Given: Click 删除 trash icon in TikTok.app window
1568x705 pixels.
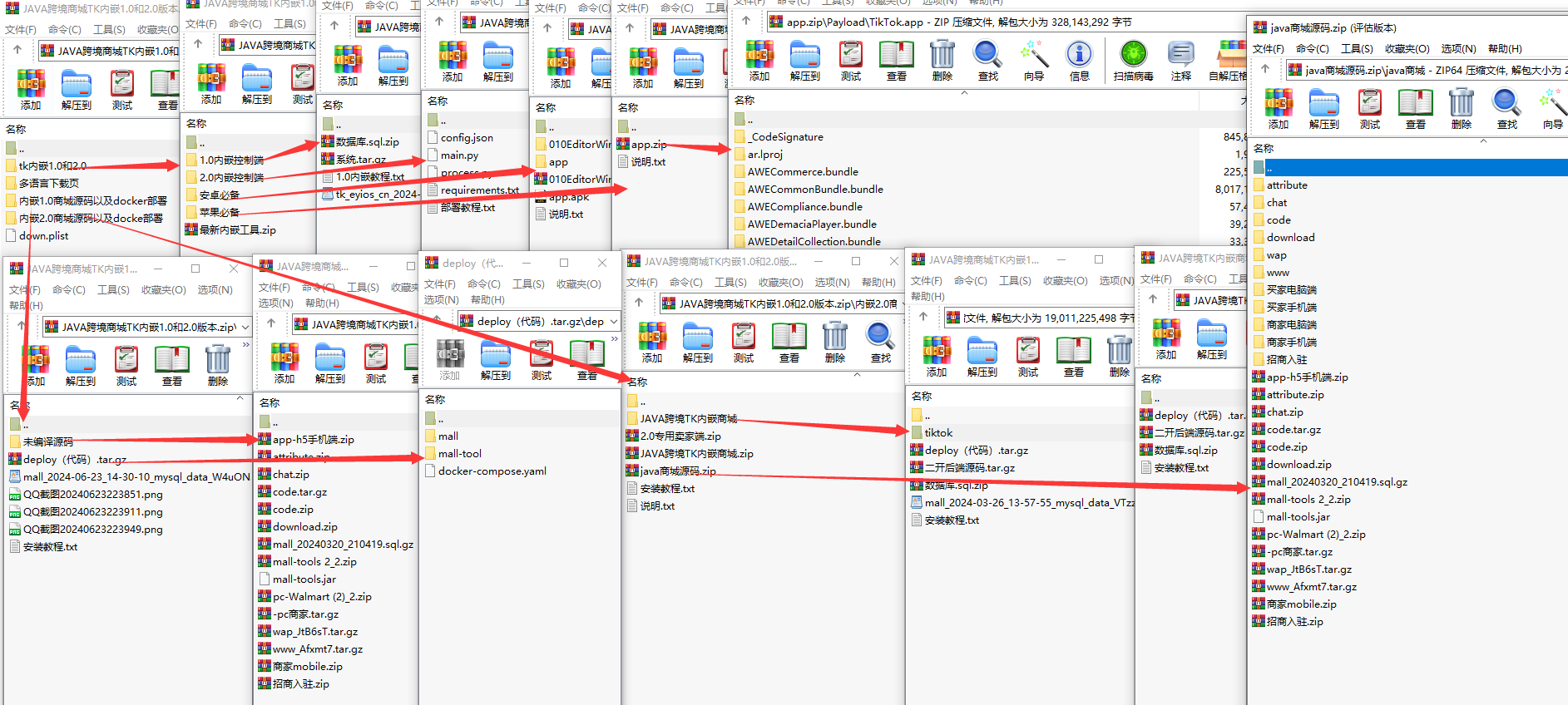Looking at the screenshot, I should click(x=942, y=61).
